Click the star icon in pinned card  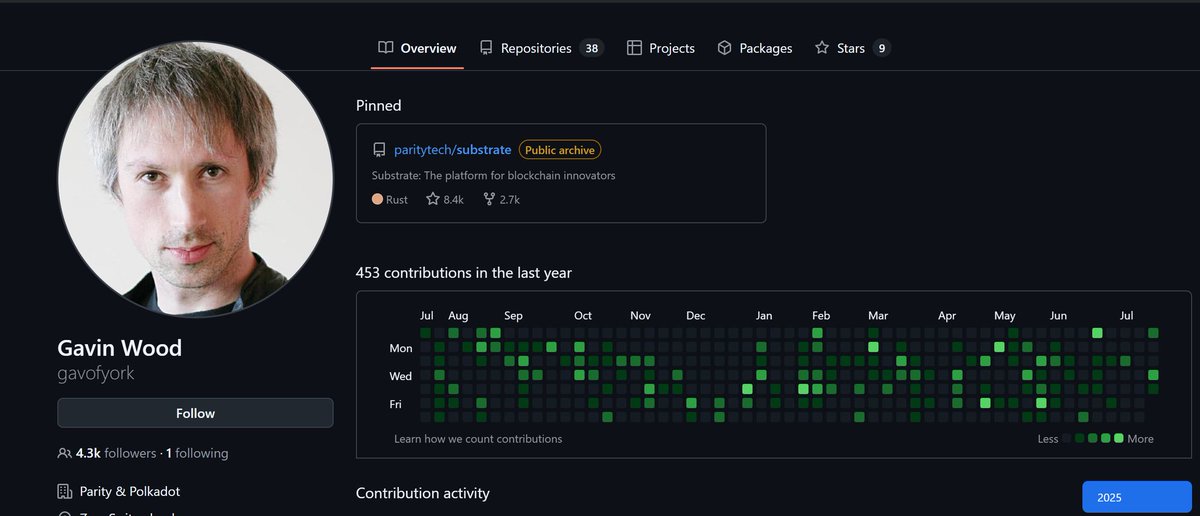coord(433,199)
